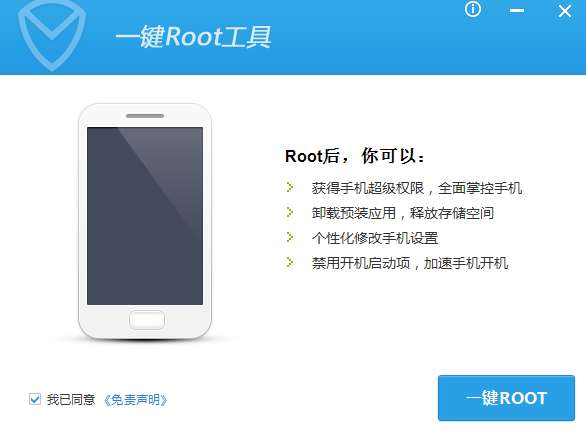Image resolution: width=586 pixels, height=430 pixels.
Task: Click the shield logo in header
Action: click(52, 34)
